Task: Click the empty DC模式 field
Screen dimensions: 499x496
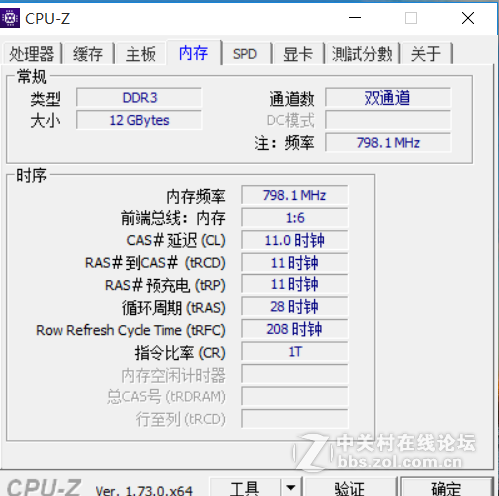Action: point(388,120)
